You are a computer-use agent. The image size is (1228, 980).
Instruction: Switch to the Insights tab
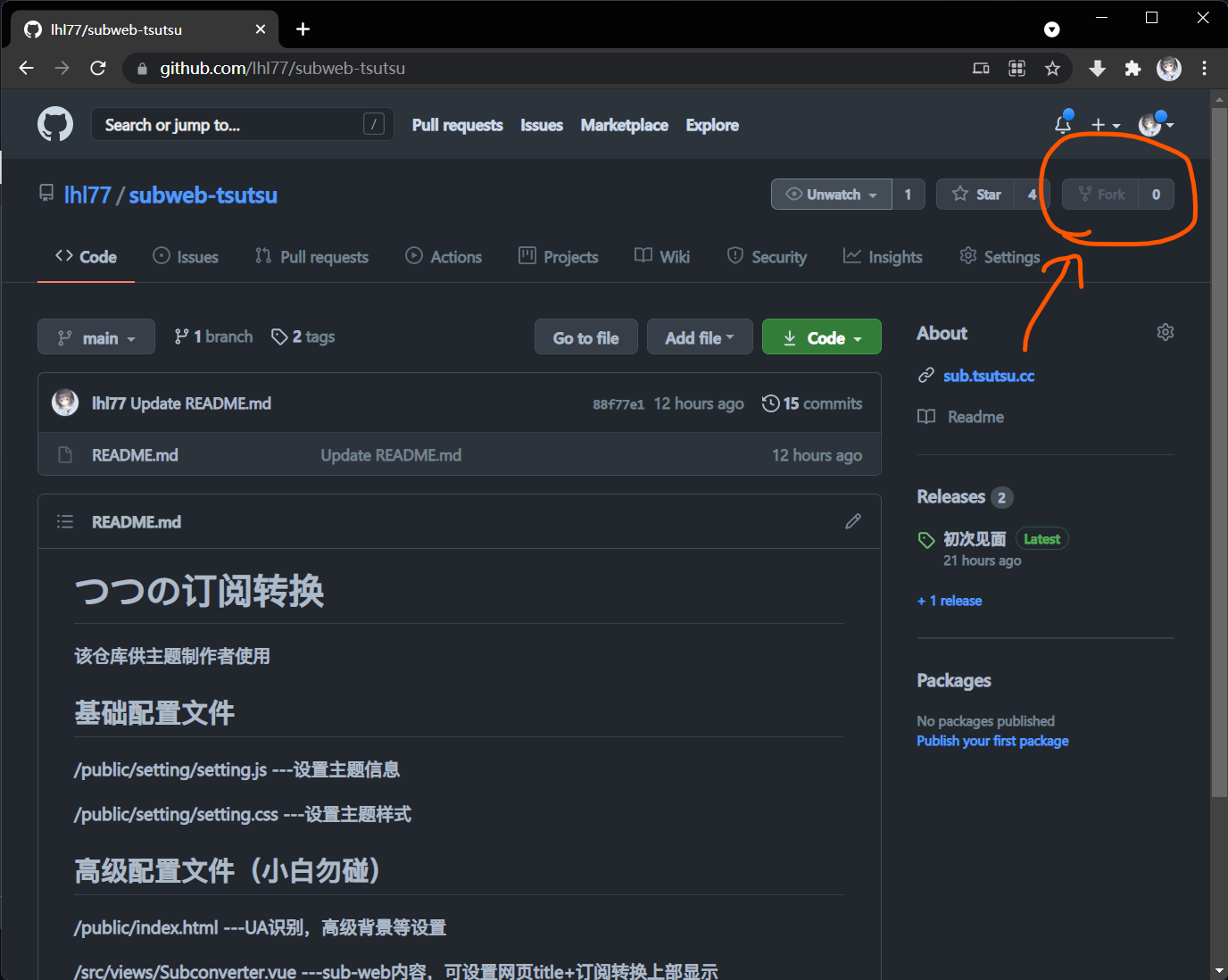883,257
